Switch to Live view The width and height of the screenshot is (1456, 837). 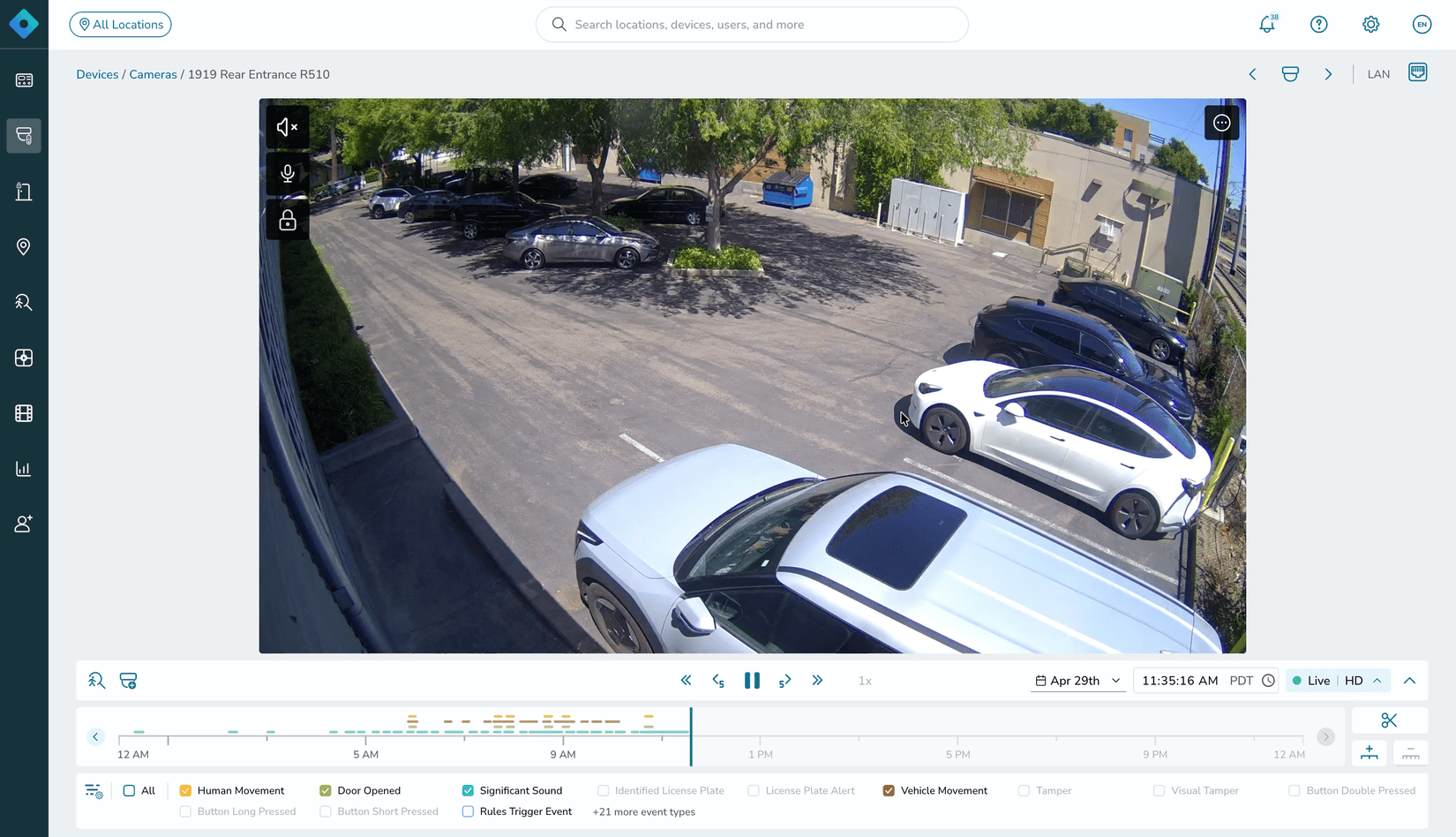pos(1311,681)
